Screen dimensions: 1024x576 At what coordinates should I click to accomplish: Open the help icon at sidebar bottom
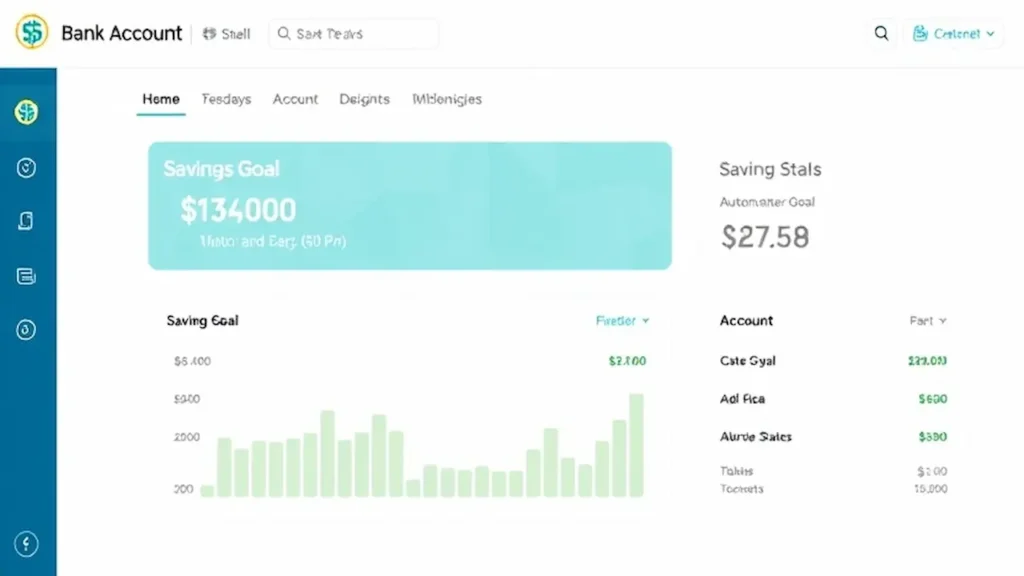point(25,543)
